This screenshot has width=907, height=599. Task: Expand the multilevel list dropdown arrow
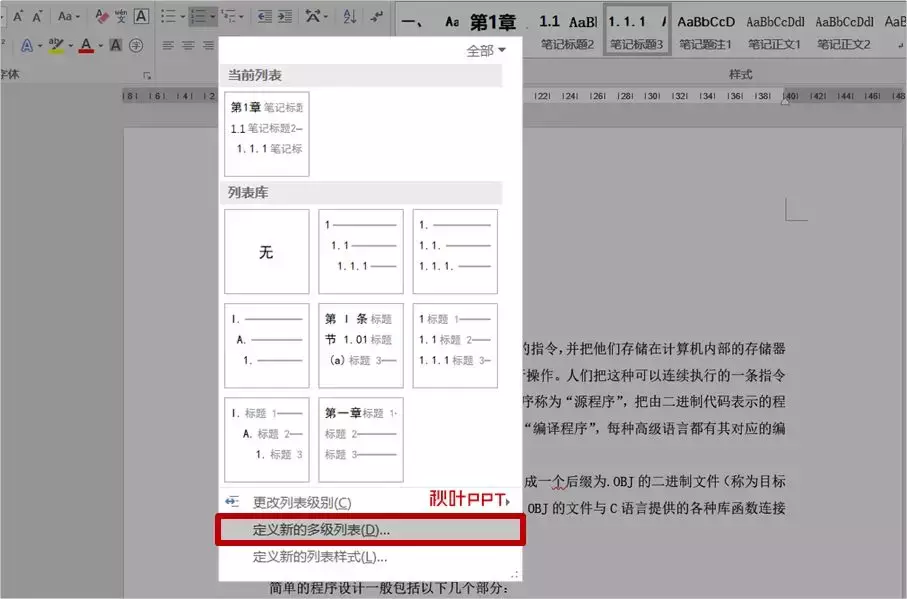tap(242, 17)
